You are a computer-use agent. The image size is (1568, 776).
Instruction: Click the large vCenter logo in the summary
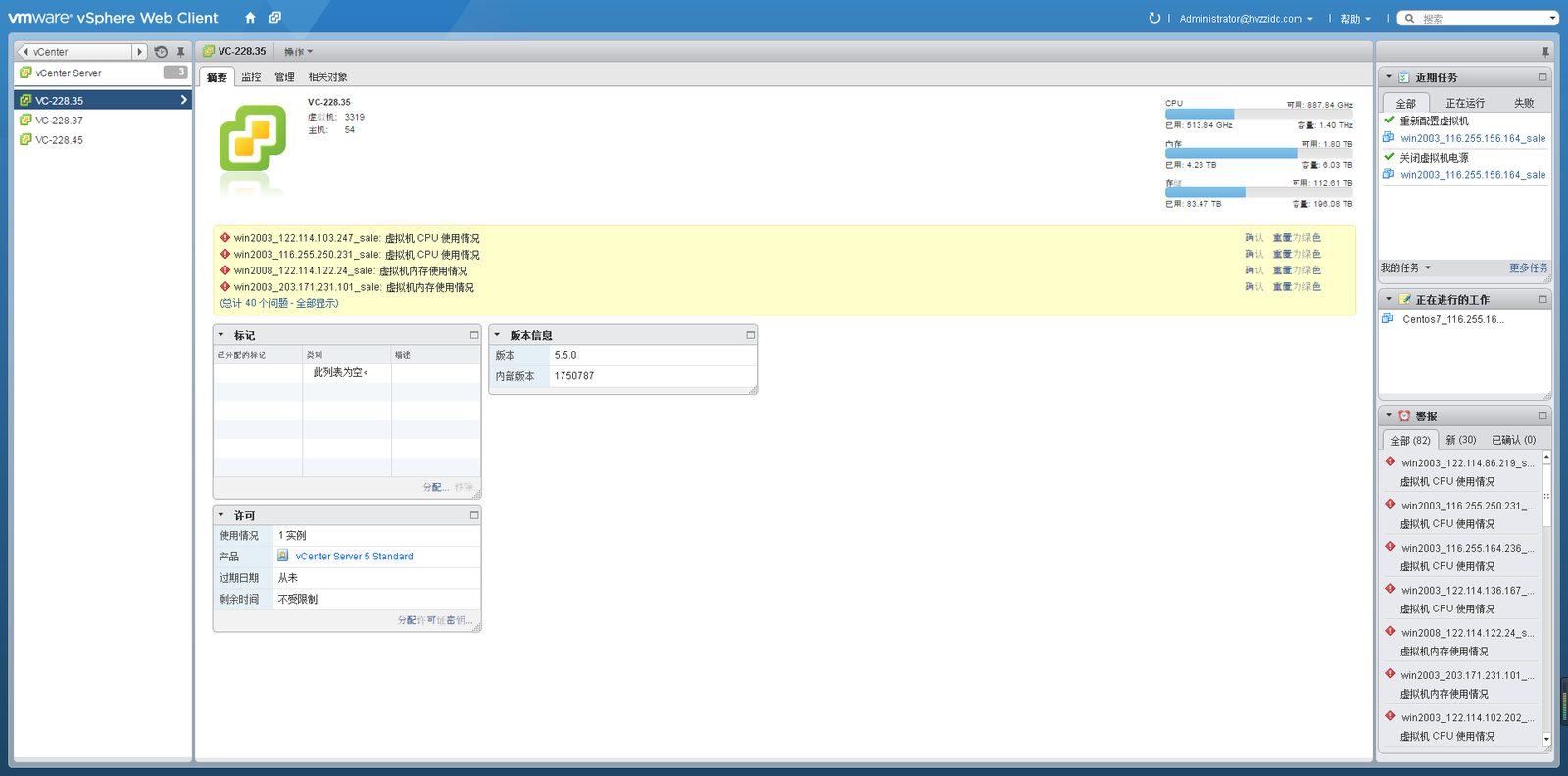(253, 138)
